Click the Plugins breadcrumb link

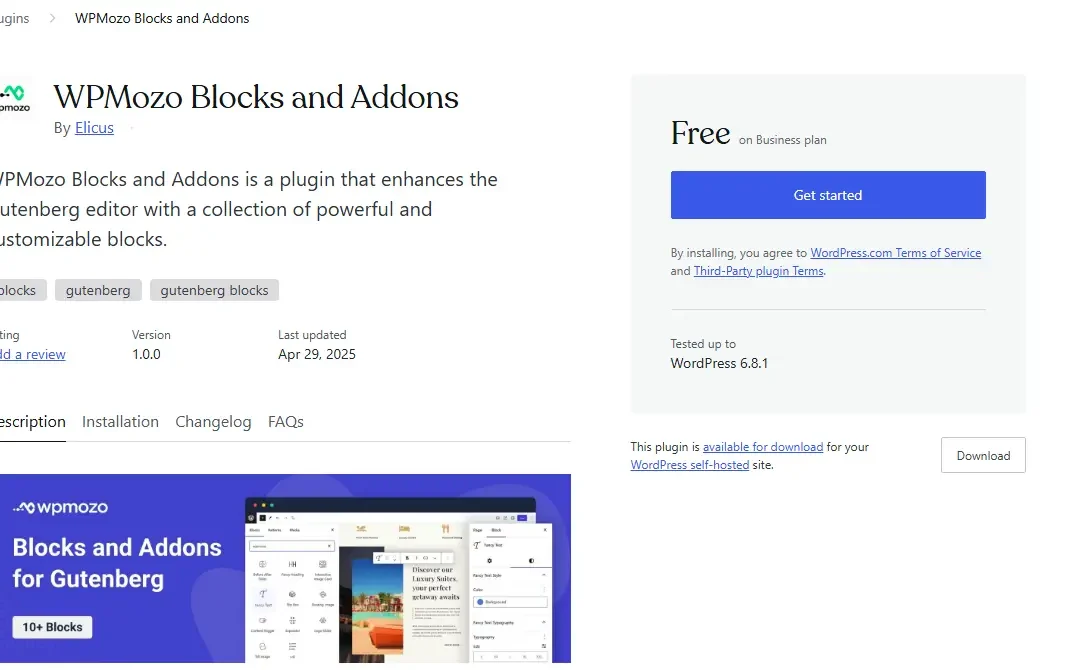[14, 19]
